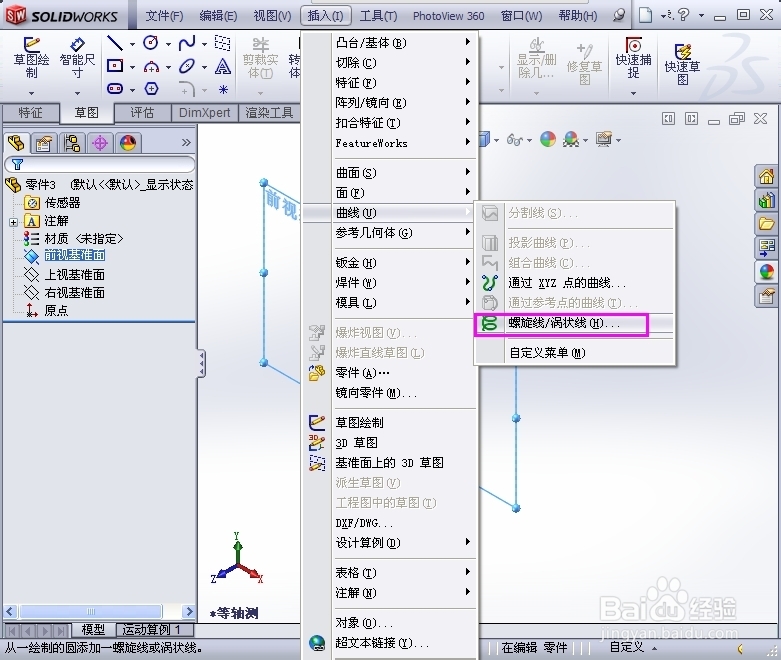Select the Ellipse sketch tool
This screenshot has width=781, height=660.
187,66
